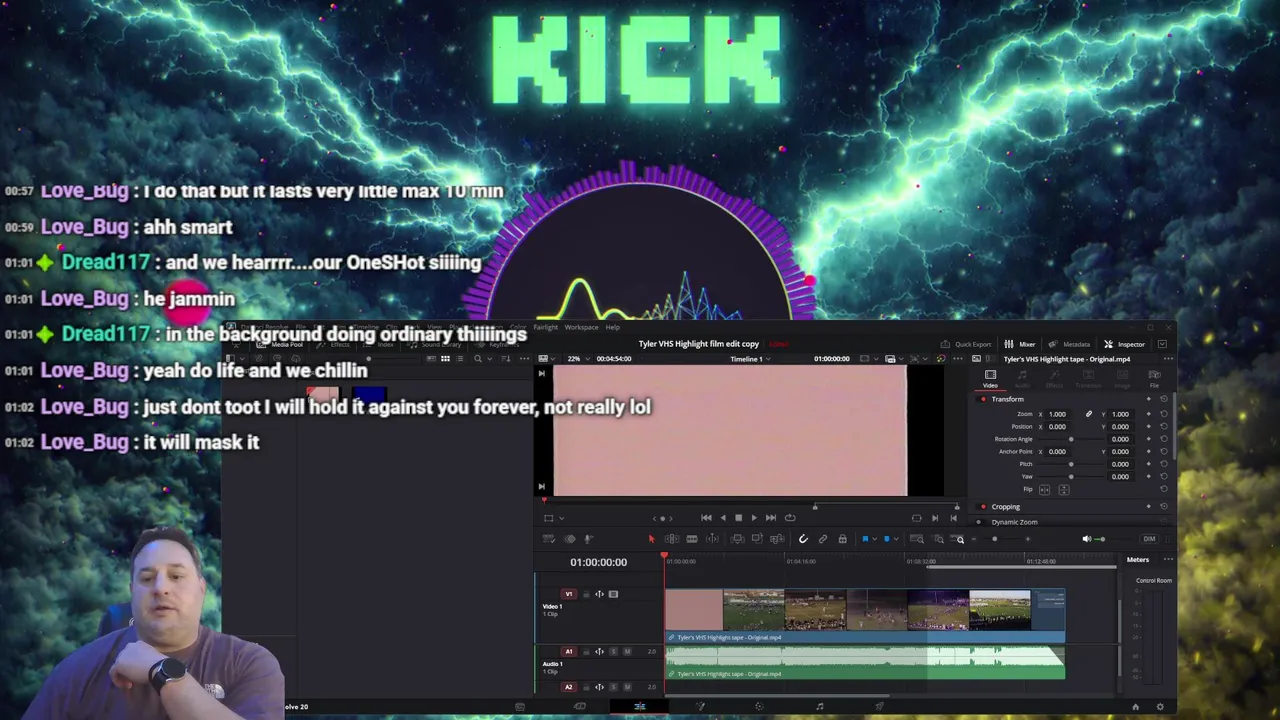Toggle Linked Selection chain
The width and height of the screenshot is (1280, 720).
[822, 539]
